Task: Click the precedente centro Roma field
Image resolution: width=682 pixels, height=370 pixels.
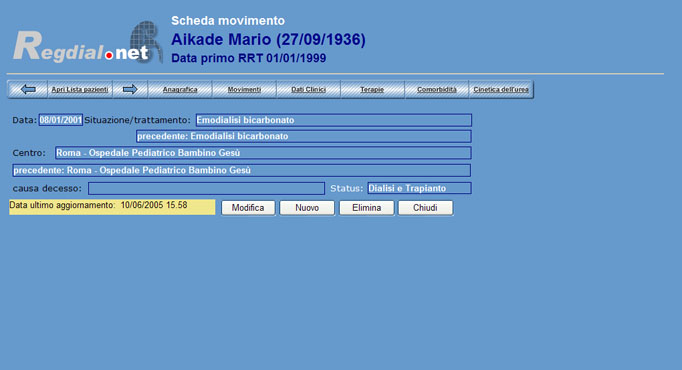Action: (241, 170)
